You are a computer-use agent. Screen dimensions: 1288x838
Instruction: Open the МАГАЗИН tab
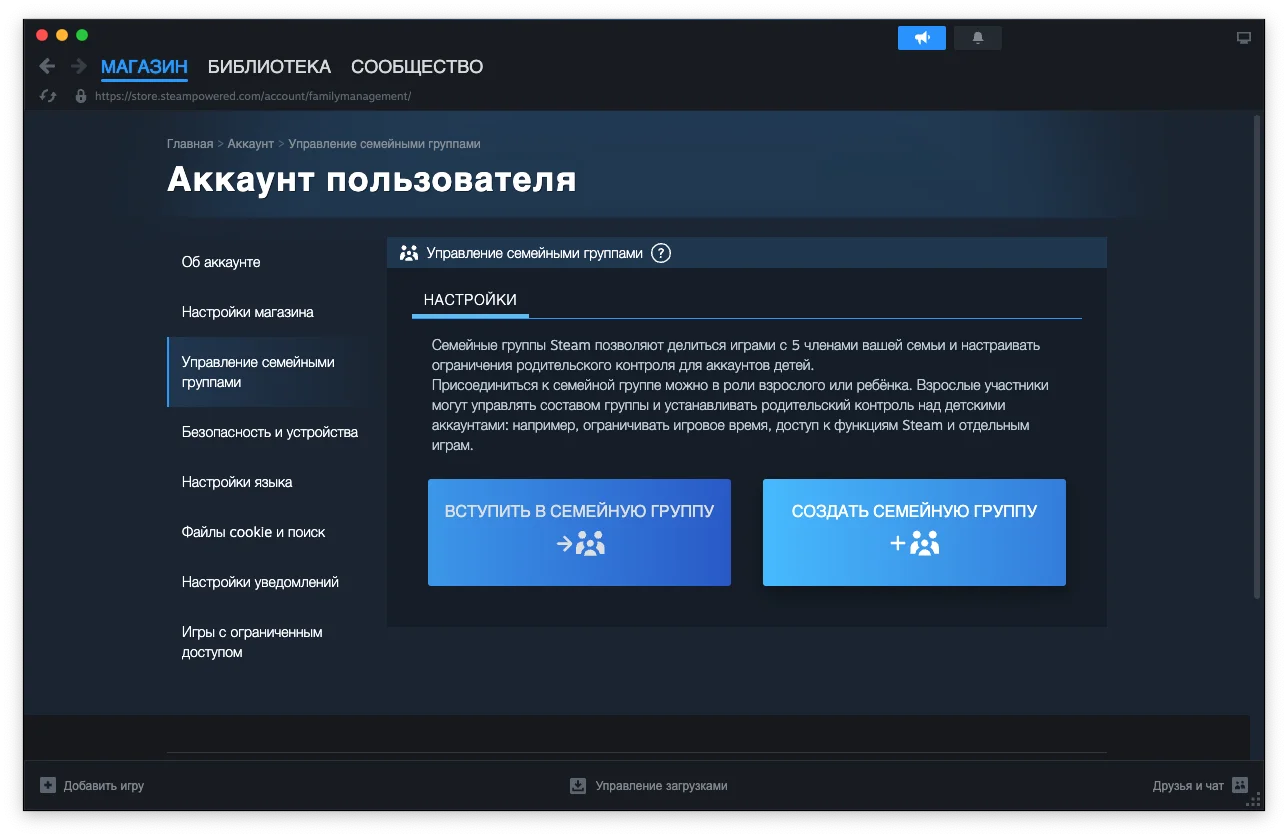pos(144,67)
